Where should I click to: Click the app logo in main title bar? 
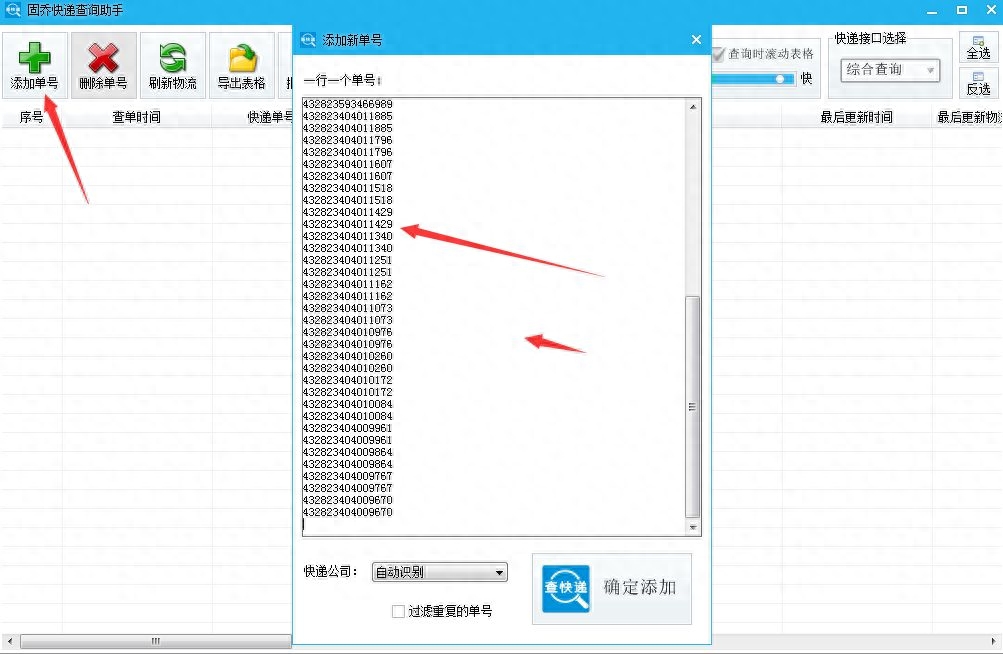[13, 11]
